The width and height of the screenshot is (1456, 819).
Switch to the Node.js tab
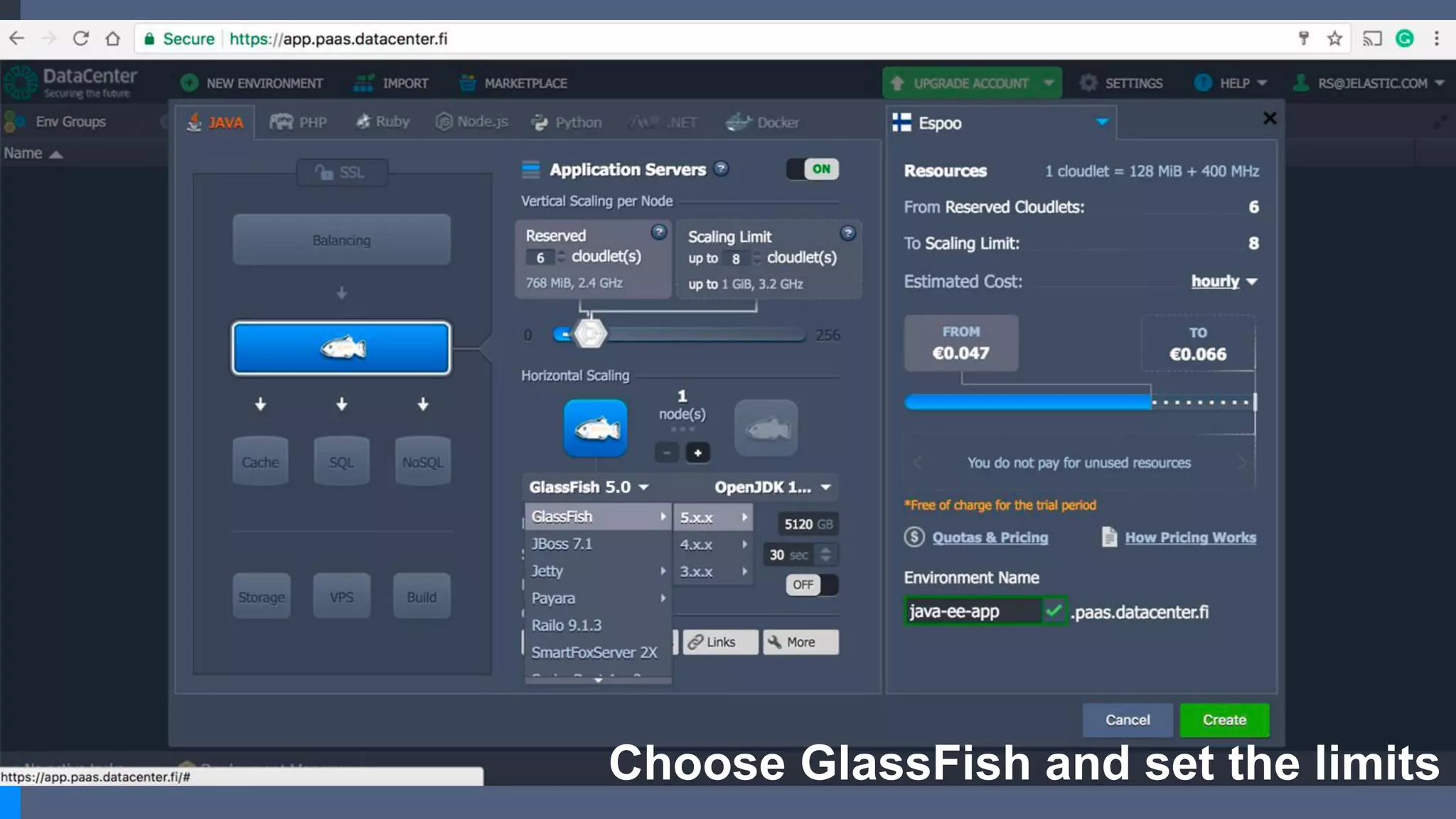(472, 122)
